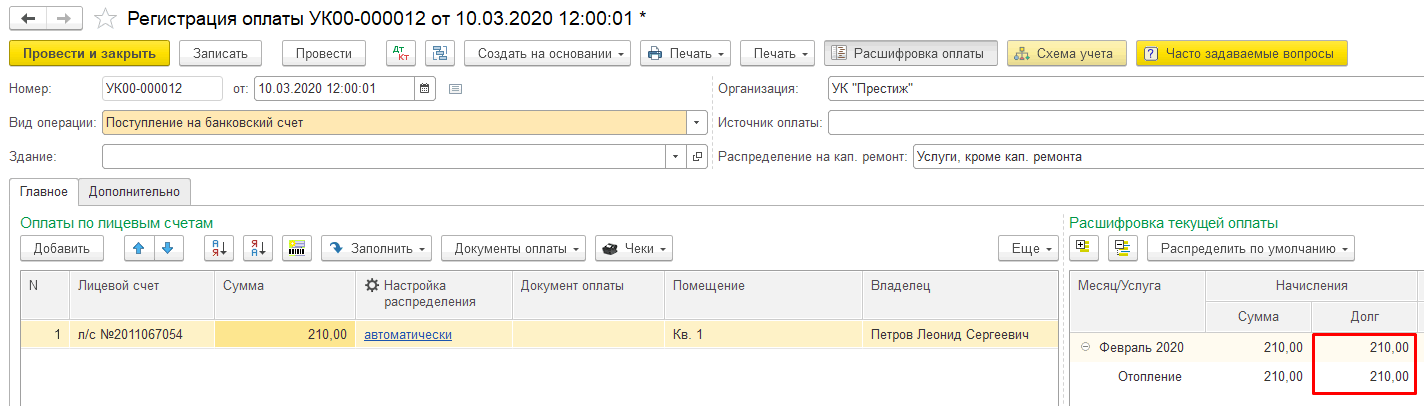Collapse the Февраль 2020 tree row

point(1085,348)
